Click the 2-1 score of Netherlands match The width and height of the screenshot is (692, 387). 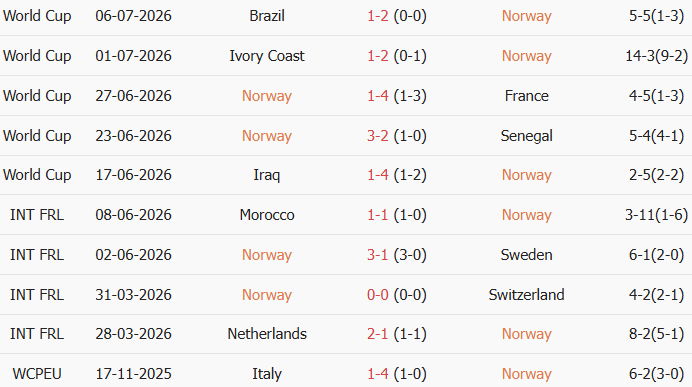pyautogui.click(x=378, y=334)
